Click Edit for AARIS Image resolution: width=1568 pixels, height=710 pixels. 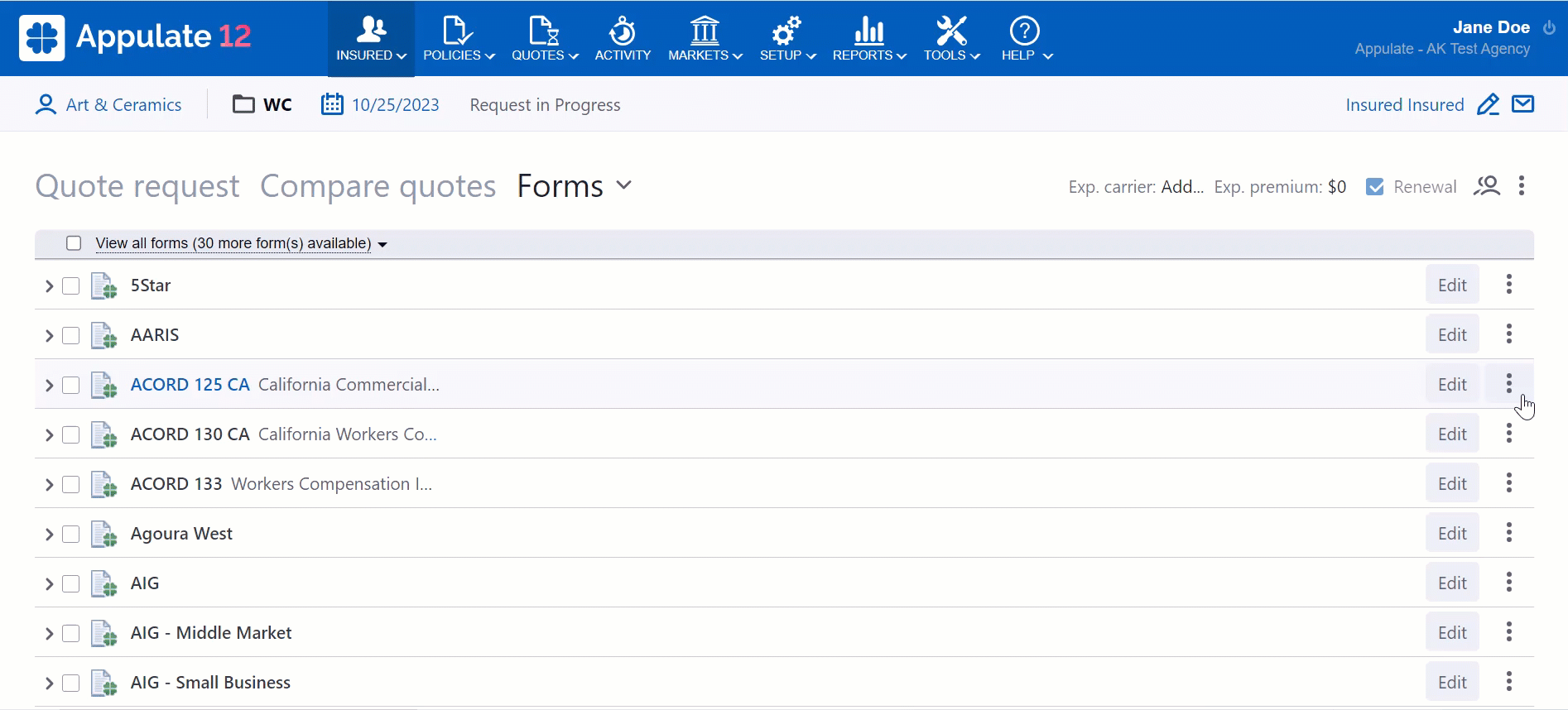point(1452,334)
